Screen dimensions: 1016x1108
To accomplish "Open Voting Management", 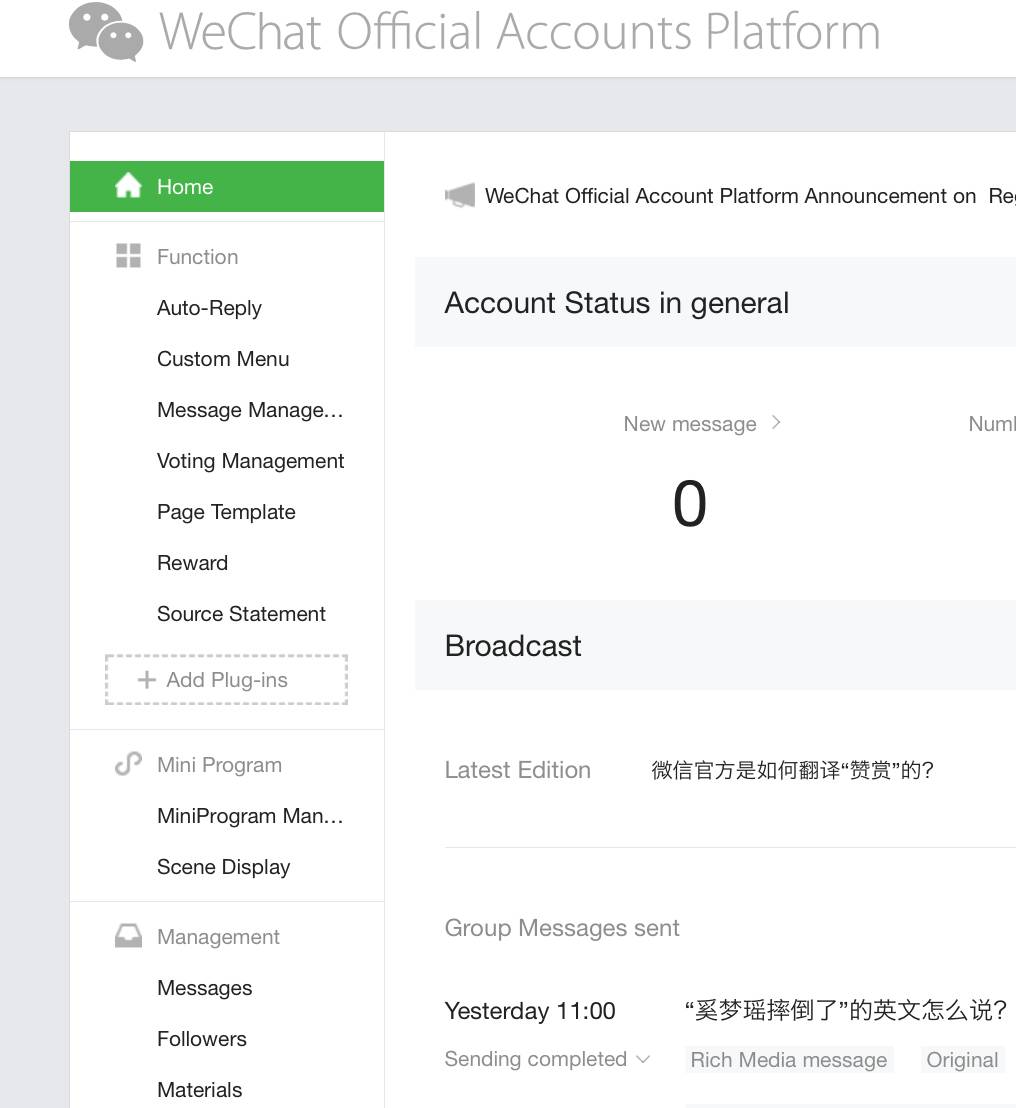I will click(250, 461).
